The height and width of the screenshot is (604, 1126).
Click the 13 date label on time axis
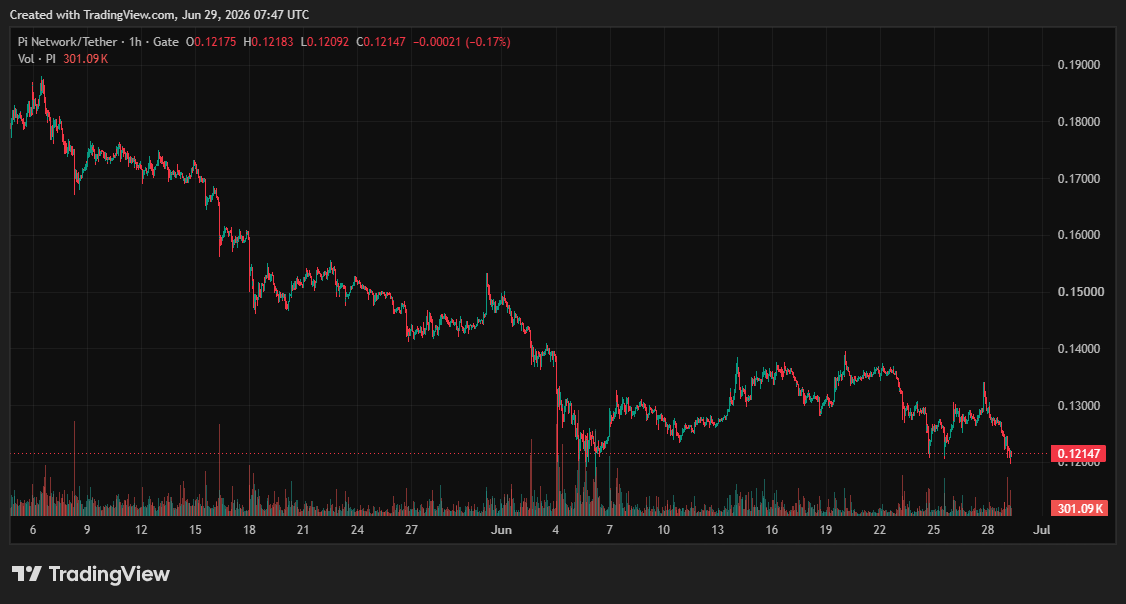click(717, 529)
